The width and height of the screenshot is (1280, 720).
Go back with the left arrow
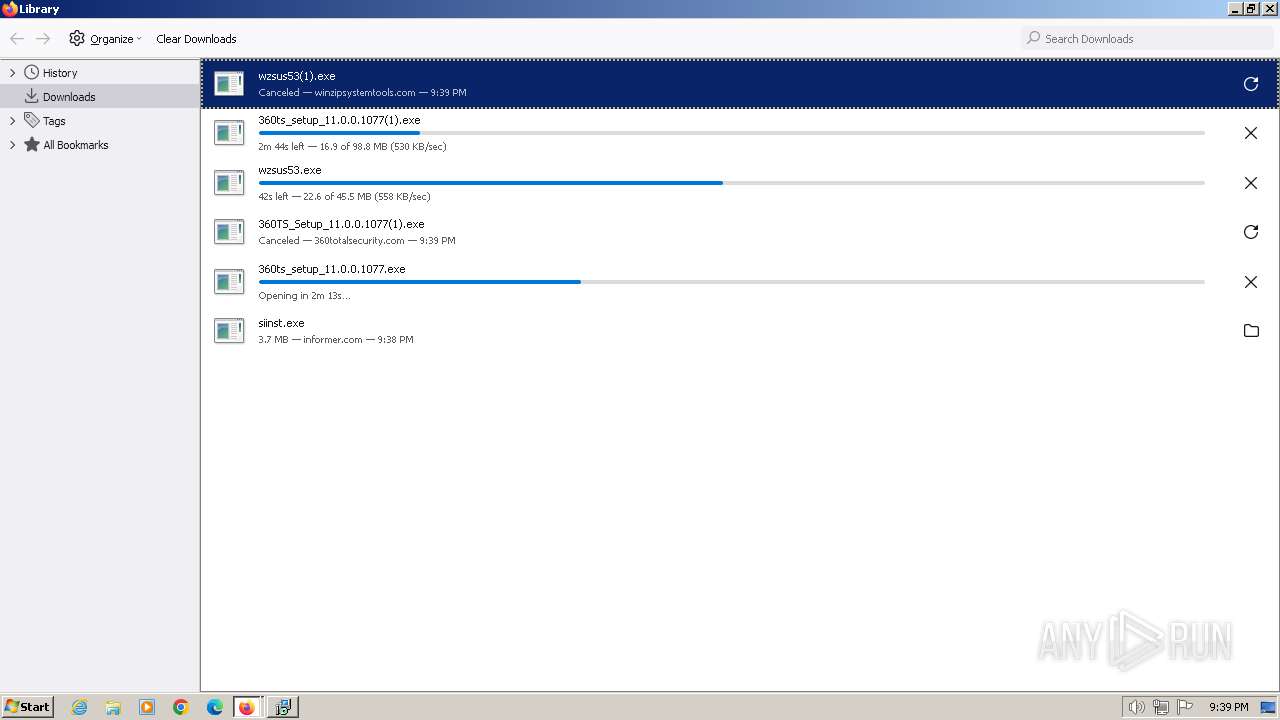[x=17, y=39]
